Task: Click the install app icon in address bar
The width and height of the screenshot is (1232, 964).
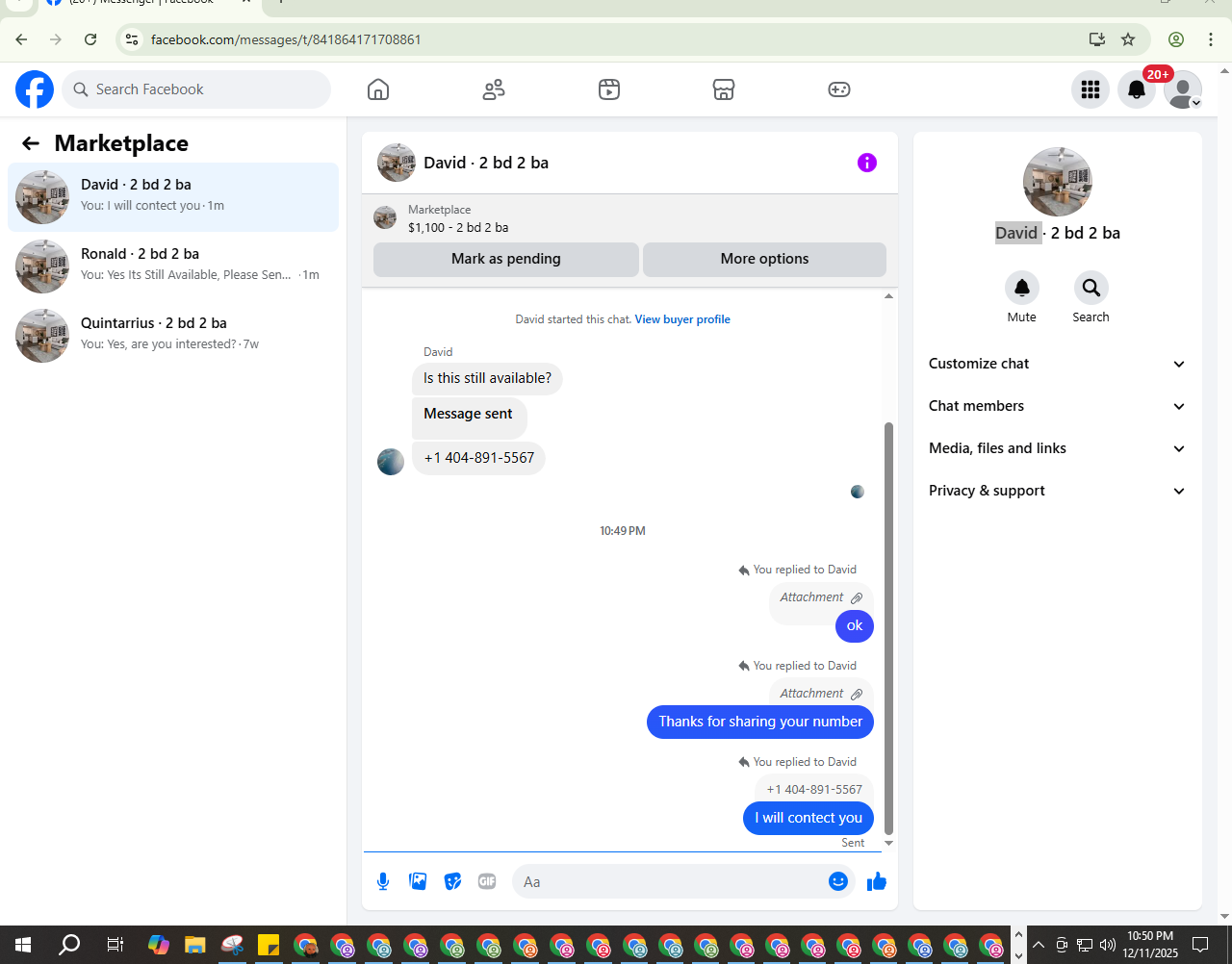Action: point(1096,39)
